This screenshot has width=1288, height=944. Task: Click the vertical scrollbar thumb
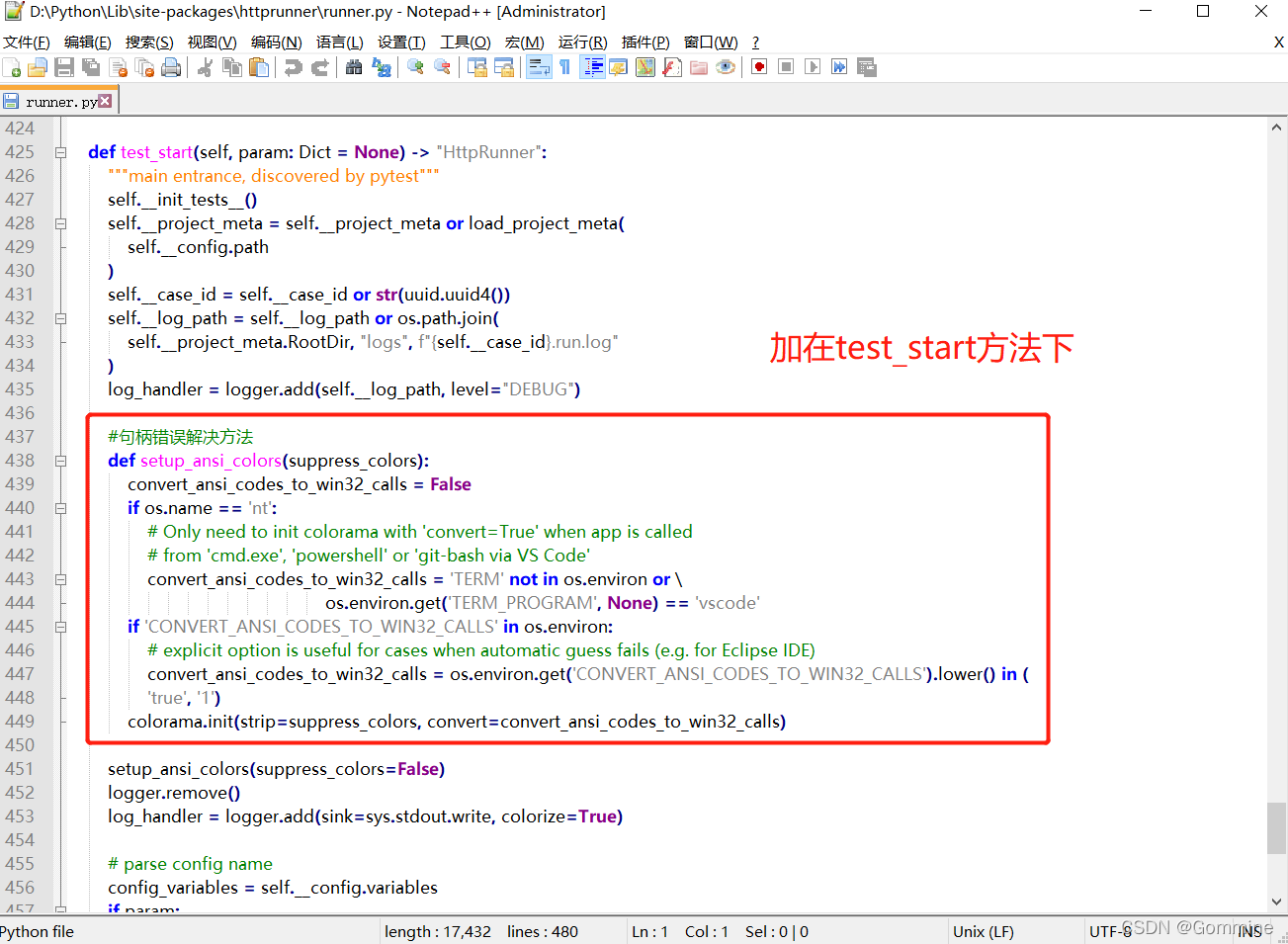coord(1277,827)
